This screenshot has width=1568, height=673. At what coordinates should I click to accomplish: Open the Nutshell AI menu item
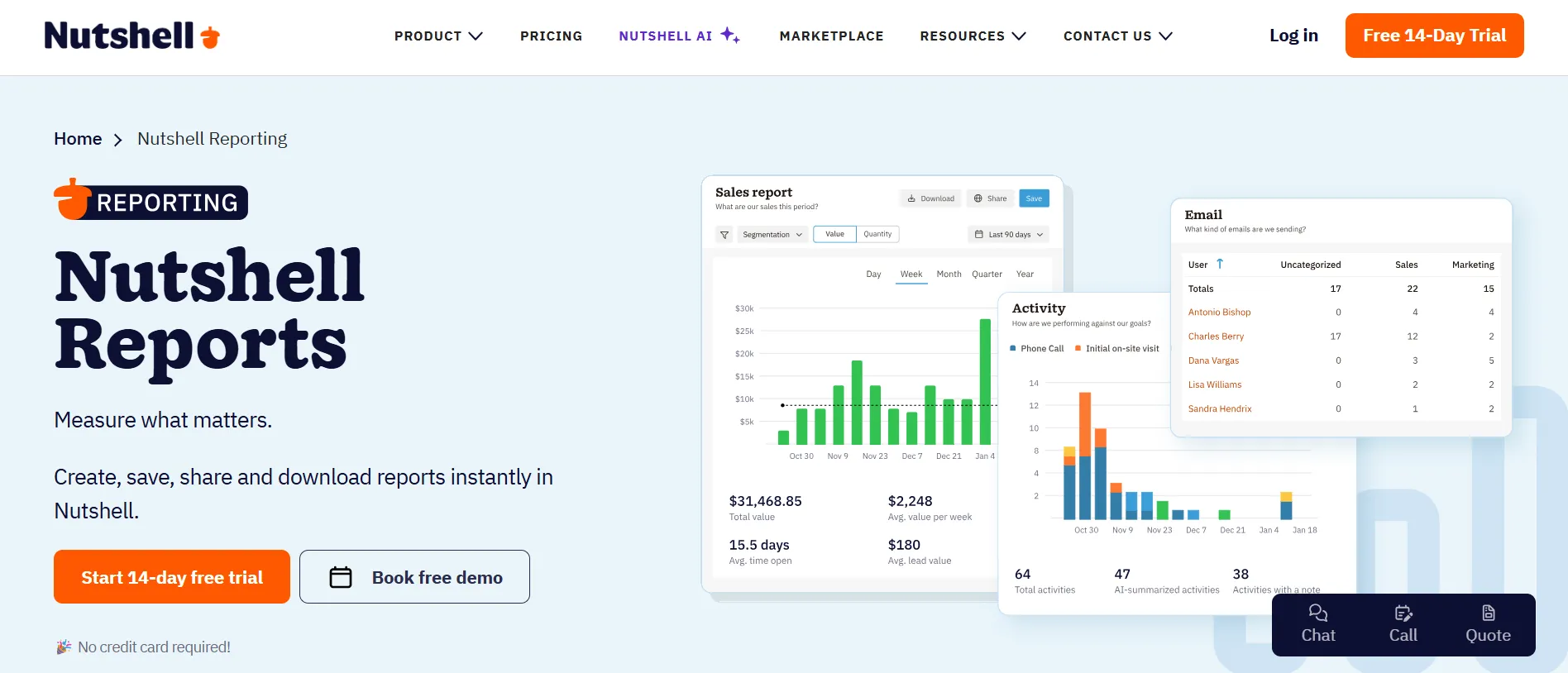(680, 36)
